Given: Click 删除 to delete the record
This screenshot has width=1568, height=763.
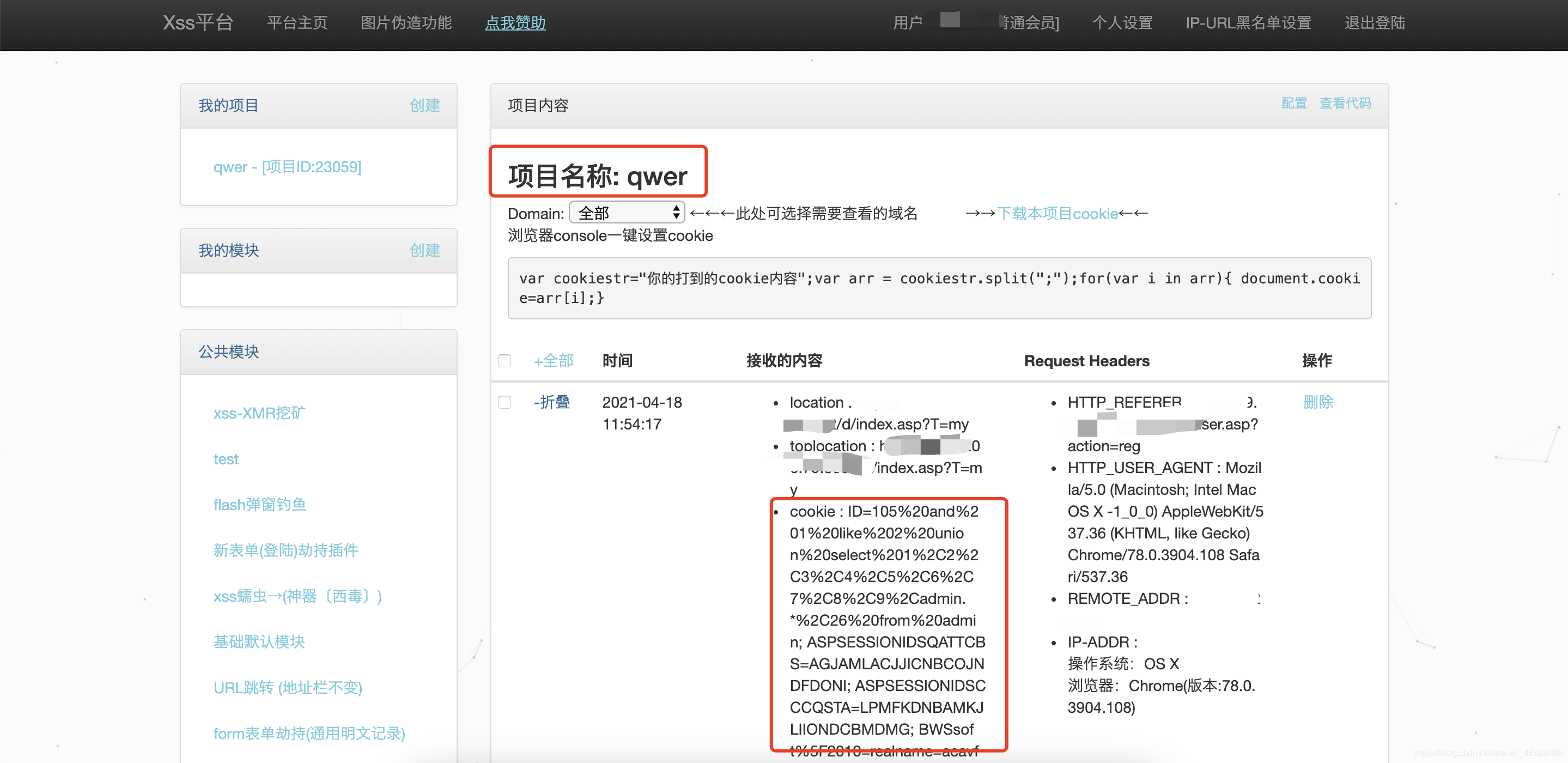Looking at the screenshot, I should pyautogui.click(x=1318, y=402).
